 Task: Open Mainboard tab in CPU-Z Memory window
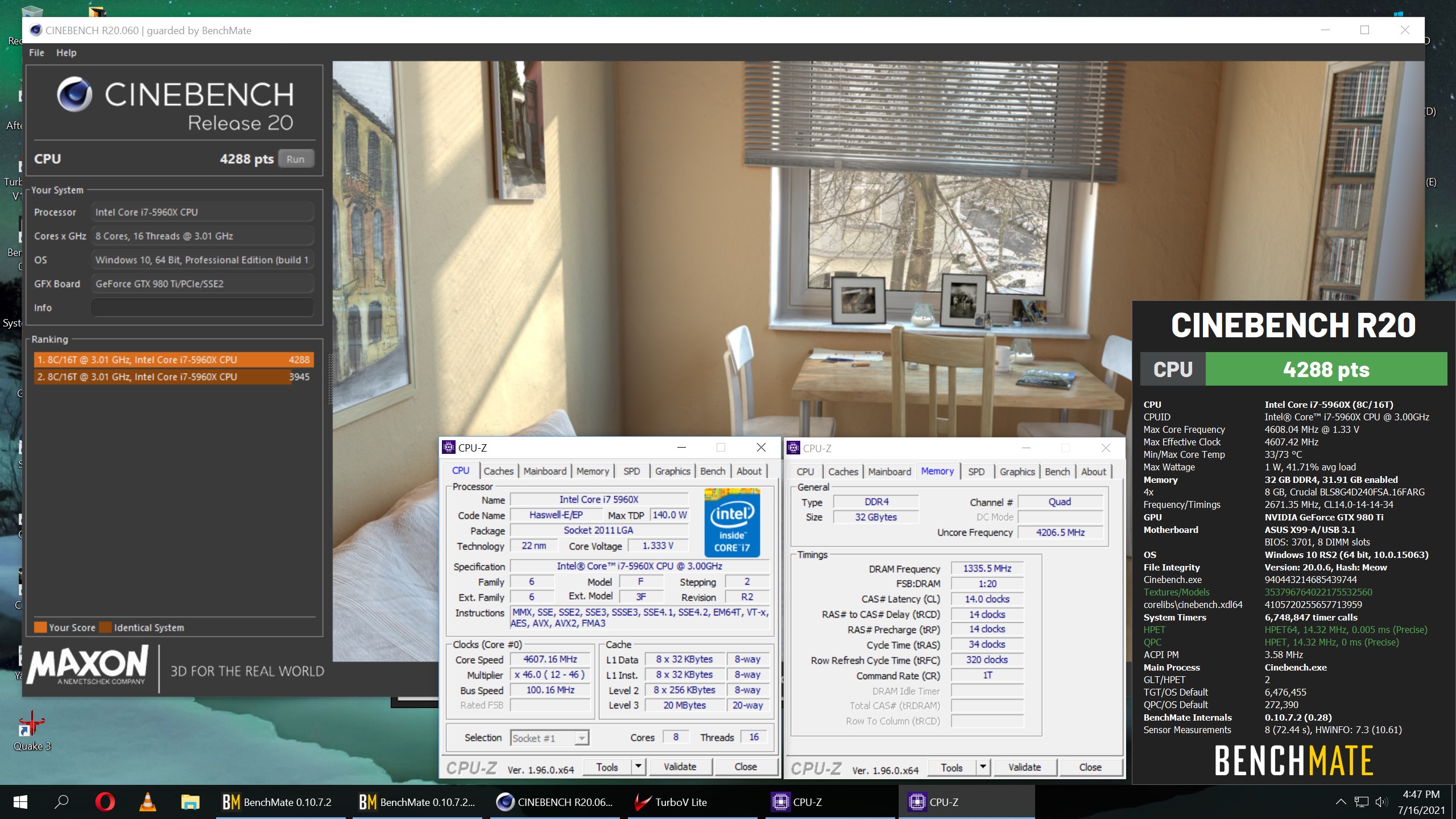coord(890,471)
